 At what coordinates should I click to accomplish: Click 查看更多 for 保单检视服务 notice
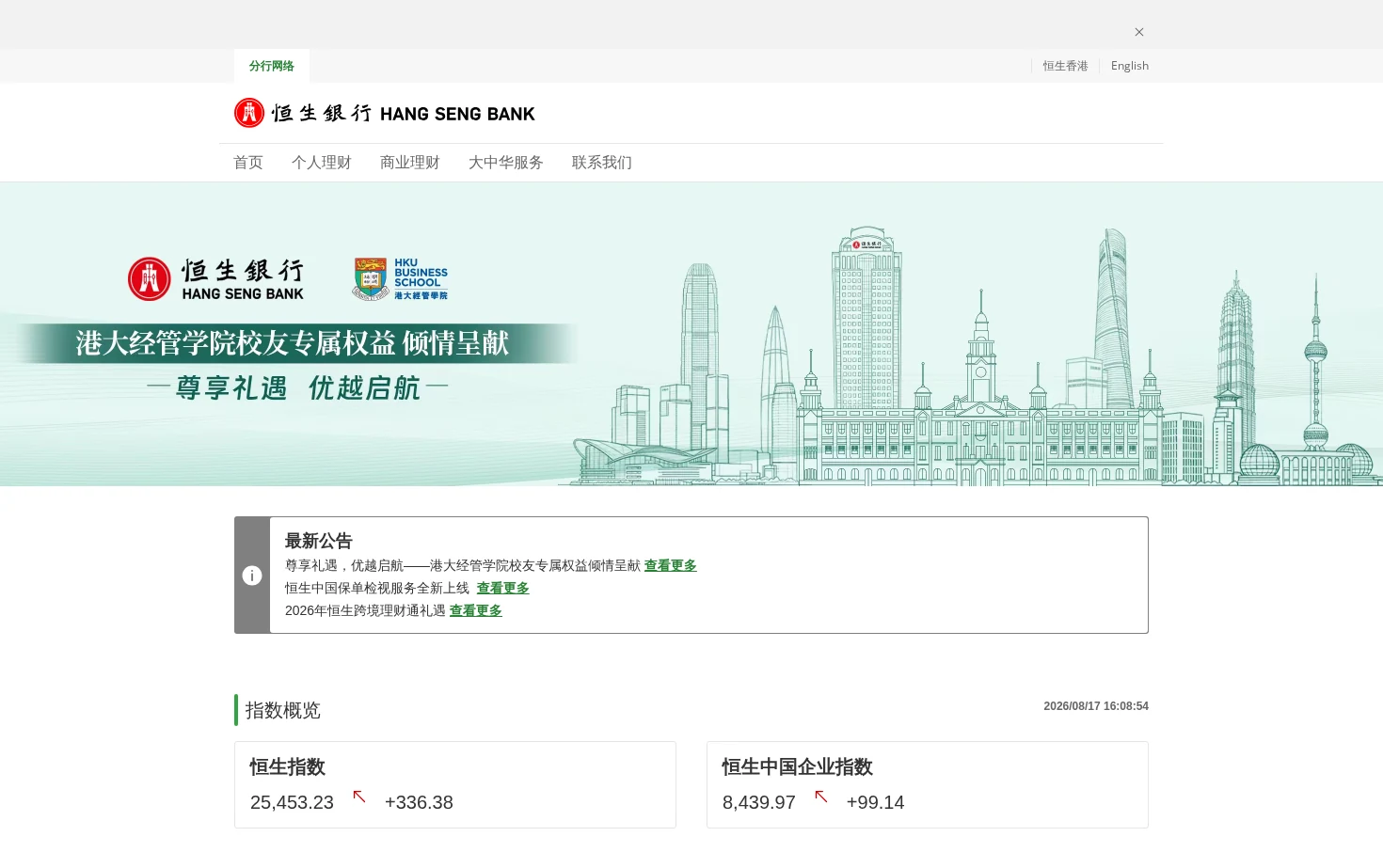click(x=503, y=588)
